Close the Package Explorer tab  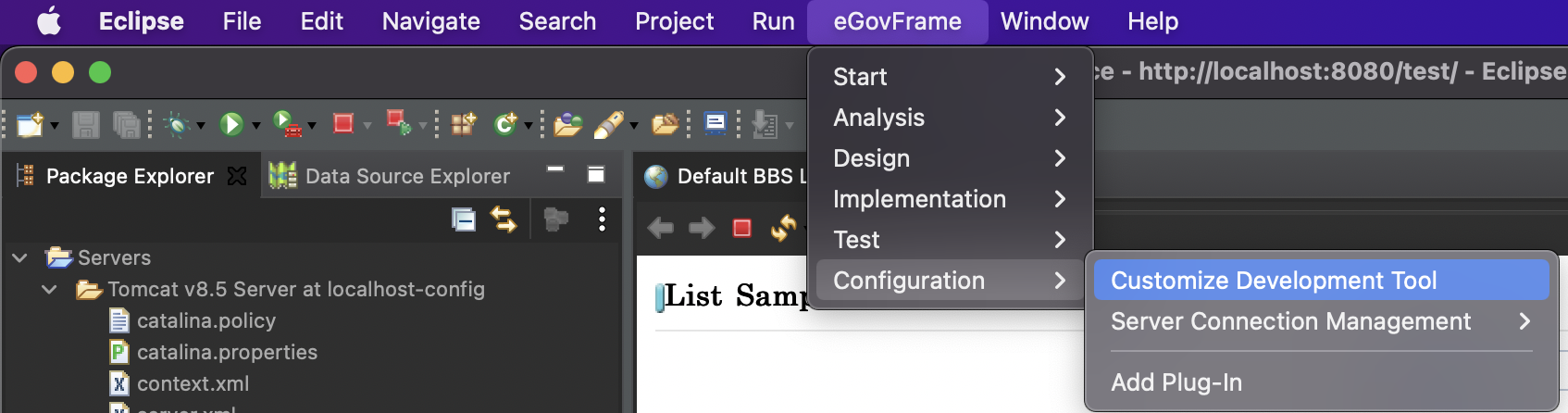[237, 176]
